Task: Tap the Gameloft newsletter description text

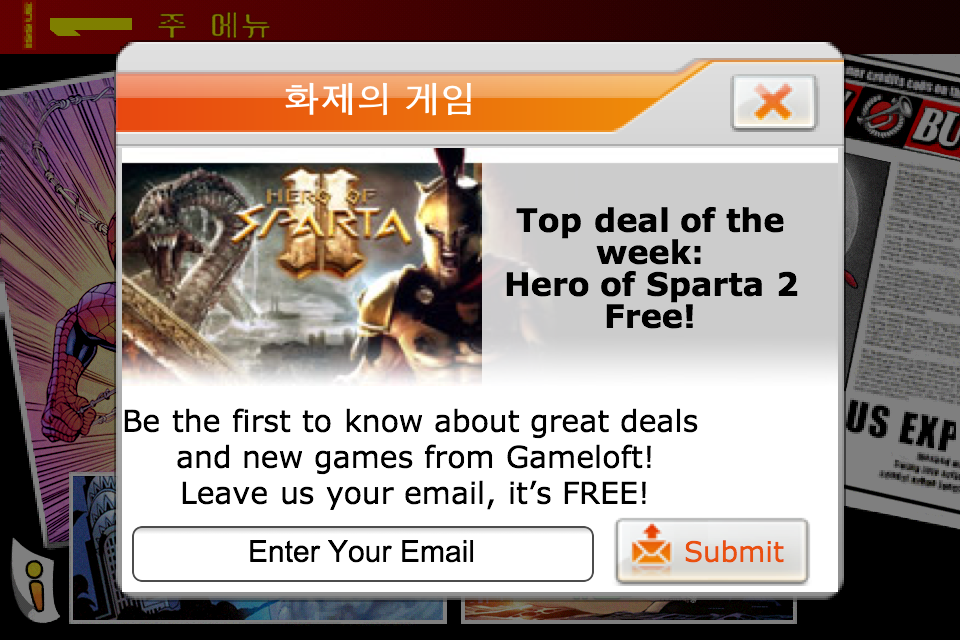Action: pos(411,457)
